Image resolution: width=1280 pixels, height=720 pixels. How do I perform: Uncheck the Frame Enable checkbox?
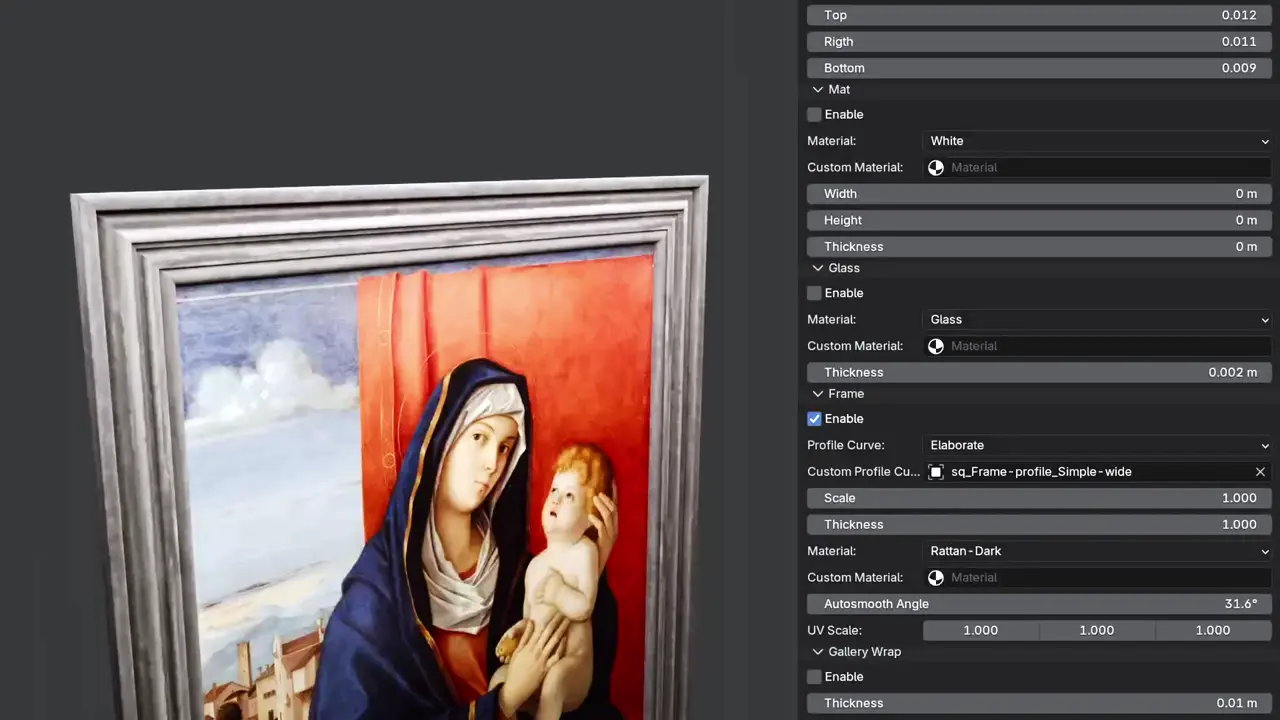coord(814,419)
